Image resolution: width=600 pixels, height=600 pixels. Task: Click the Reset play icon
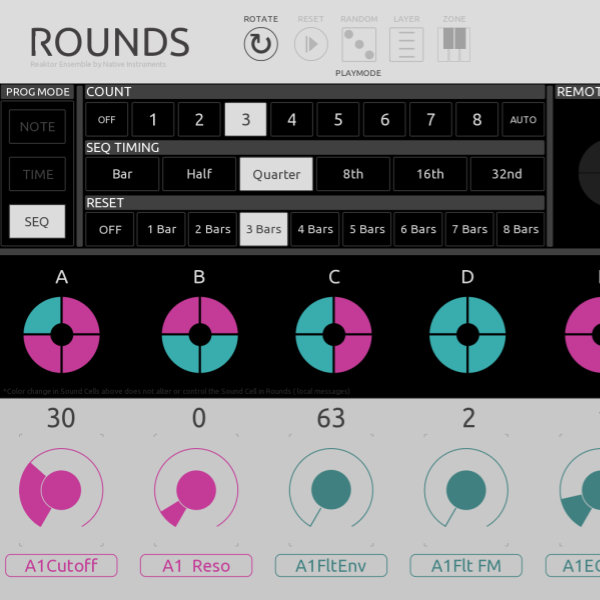coord(311,44)
